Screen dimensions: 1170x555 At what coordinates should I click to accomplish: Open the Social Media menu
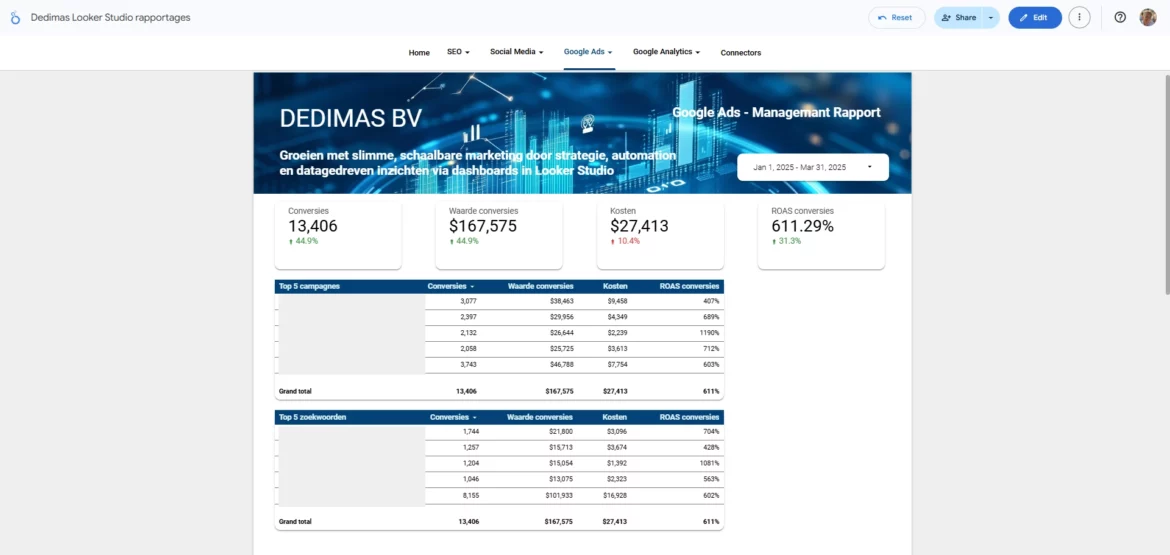pyautogui.click(x=516, y=52)
